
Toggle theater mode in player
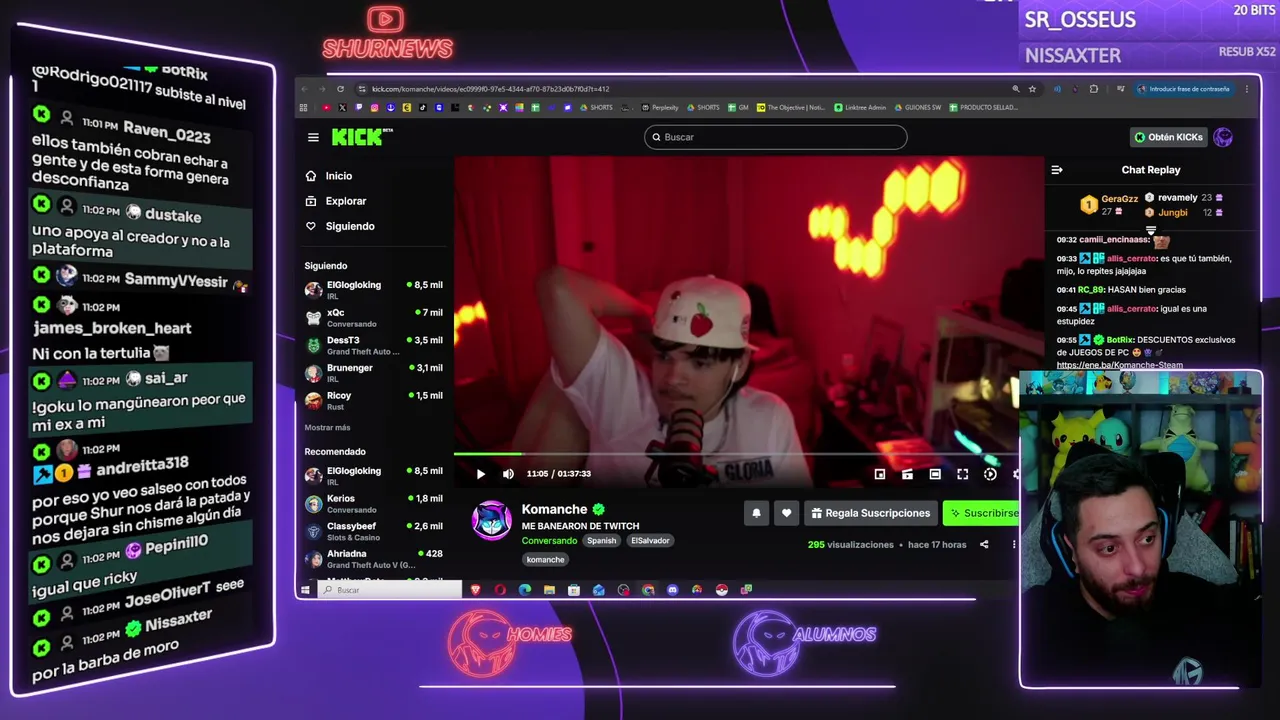point(935,474)
